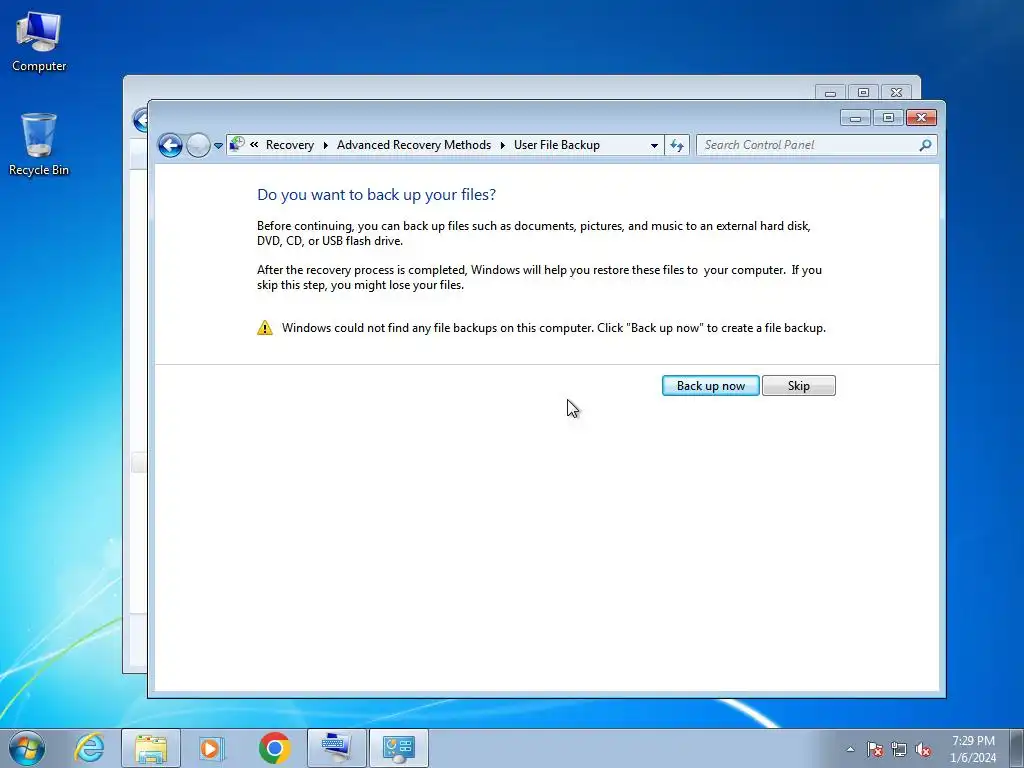Launch Google Chrome from taskbar
Viewport: 1024px width, 768px height.
tap(274, 748)
